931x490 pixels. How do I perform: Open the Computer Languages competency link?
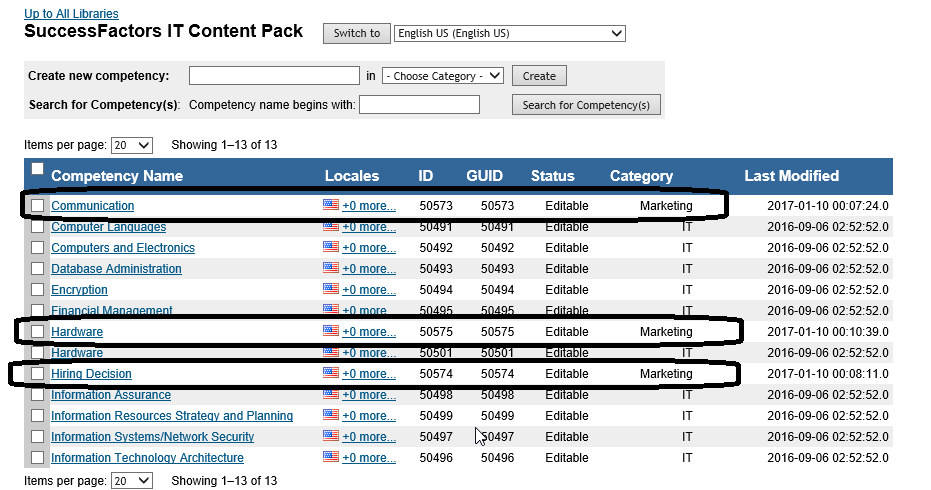click(x=109, y=226)
